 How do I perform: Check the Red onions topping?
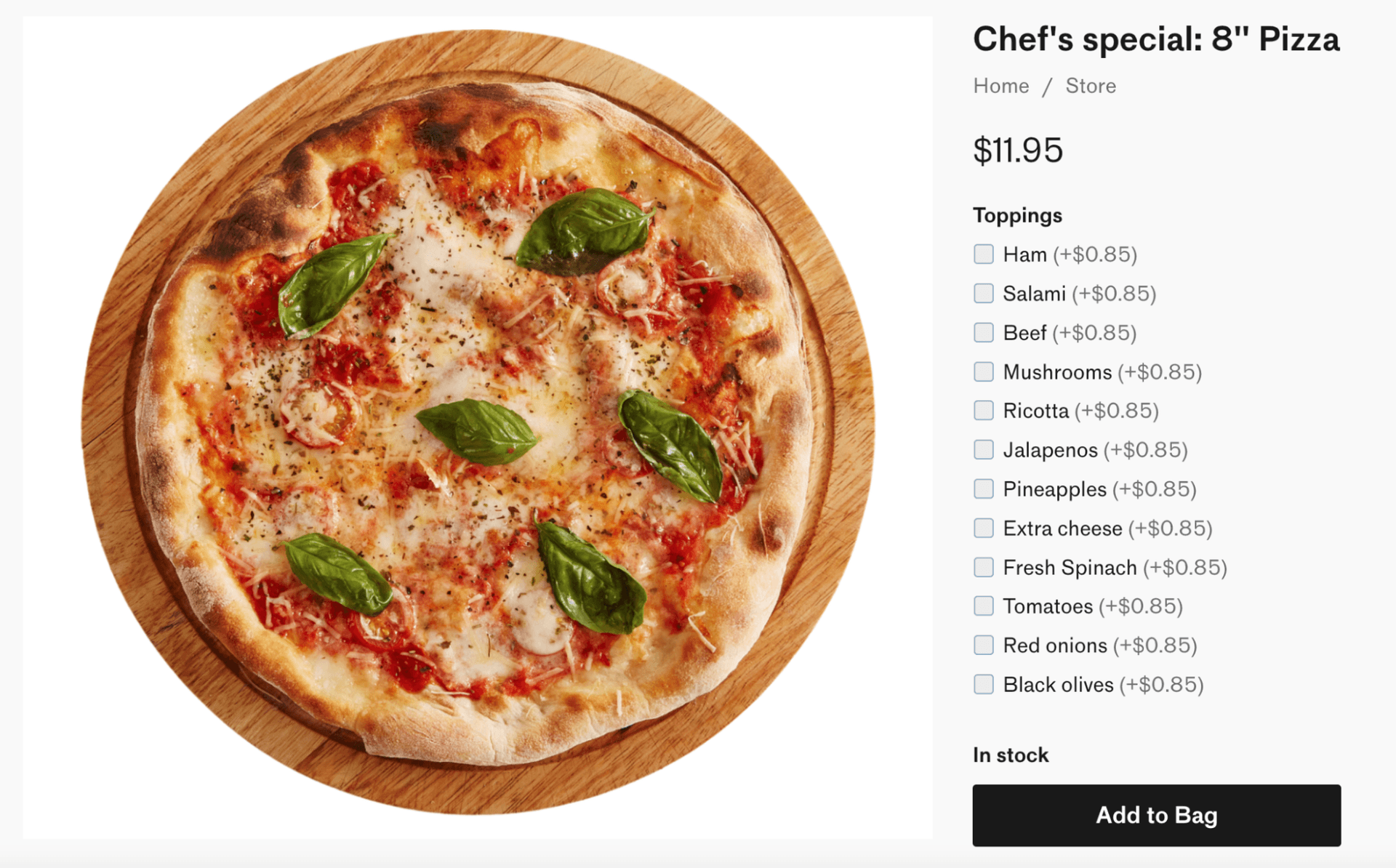(x=984, y=646)
